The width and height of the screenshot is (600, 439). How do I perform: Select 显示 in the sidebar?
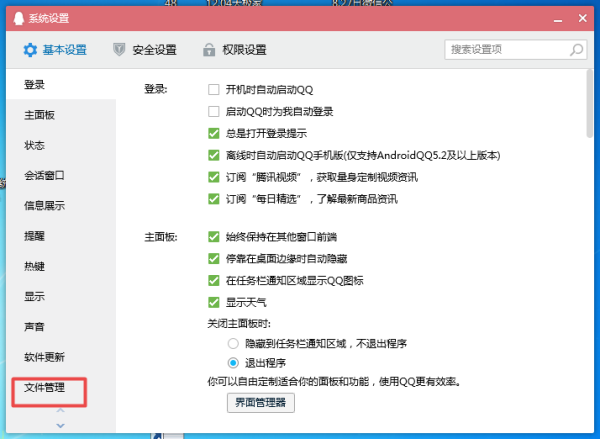coord(61,296)
